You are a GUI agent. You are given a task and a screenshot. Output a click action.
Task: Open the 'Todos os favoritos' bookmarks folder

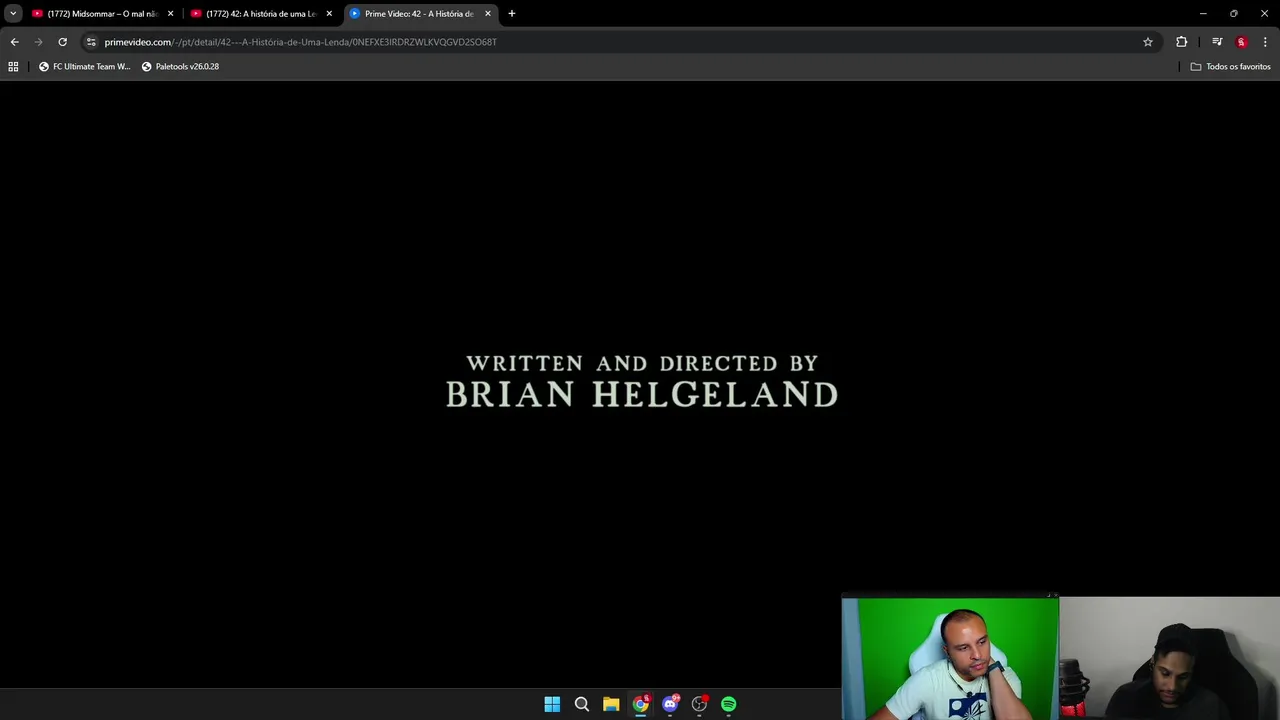(x=1230, y=67)
